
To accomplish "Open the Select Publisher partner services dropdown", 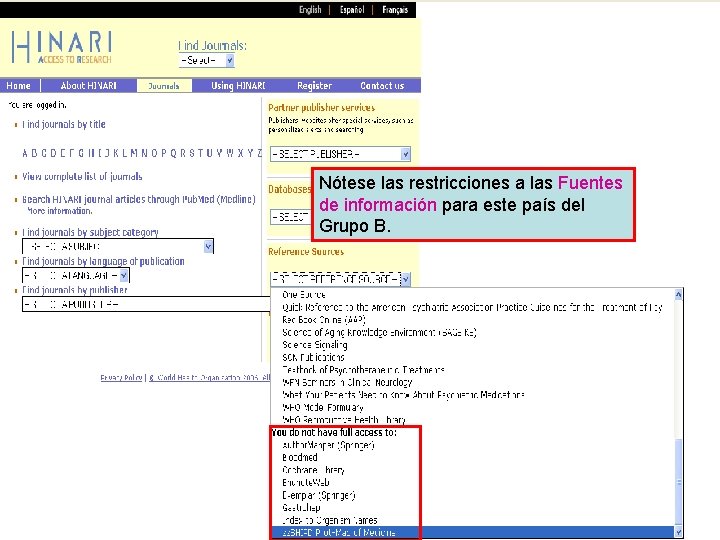I will (x=340, y=154).
